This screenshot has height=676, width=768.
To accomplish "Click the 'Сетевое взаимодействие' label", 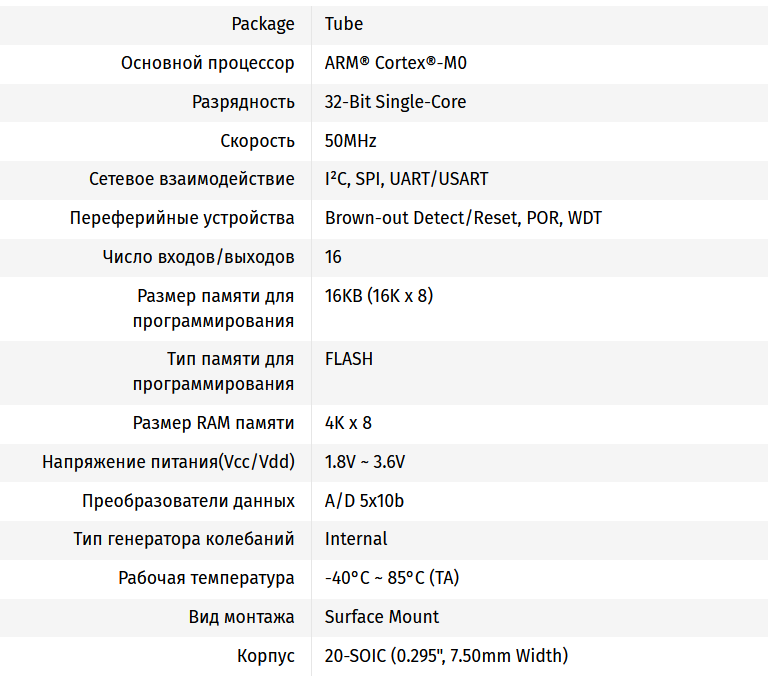I will pyautogui.click(x=192, y=180).
